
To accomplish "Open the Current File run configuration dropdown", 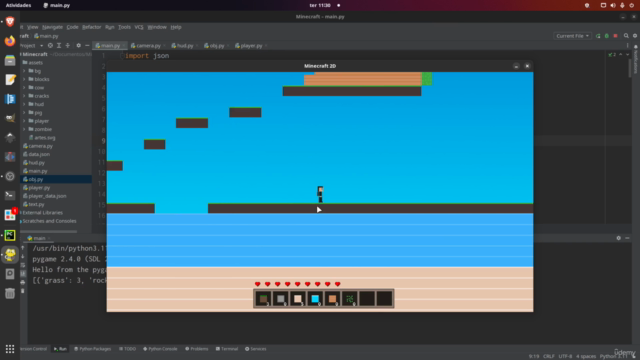I will (573, 36).
